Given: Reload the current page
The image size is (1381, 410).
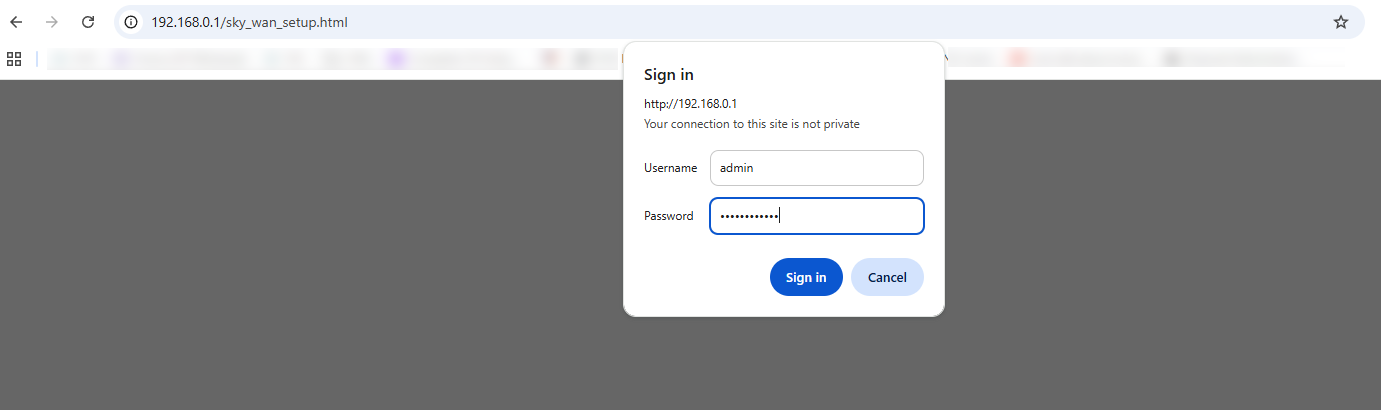Looking at the screenshot, I should (x=88, y=22).
